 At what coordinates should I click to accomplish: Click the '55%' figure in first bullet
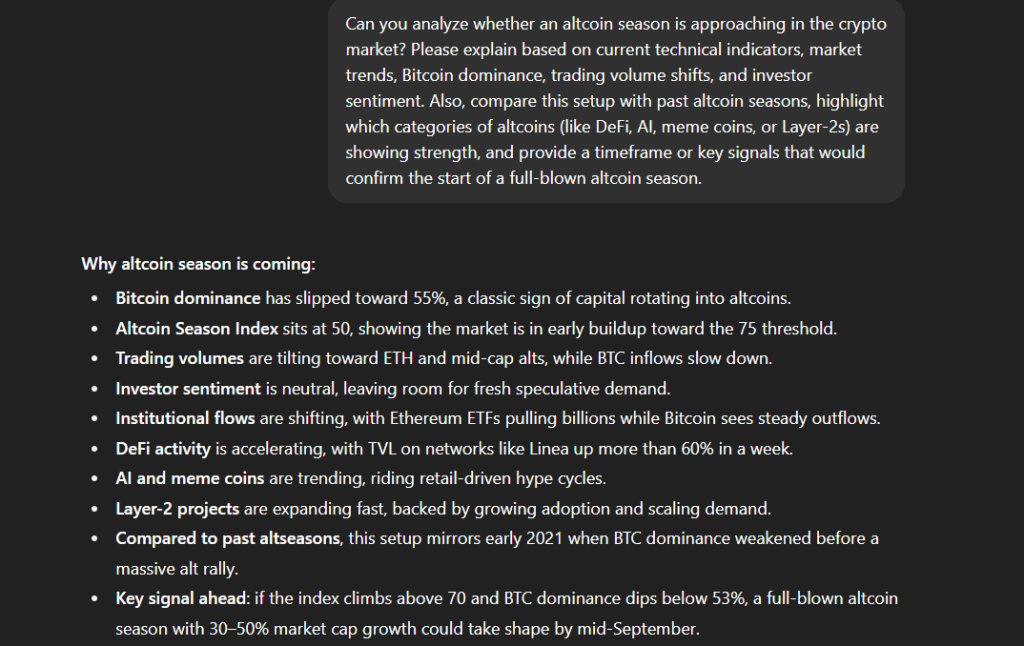(429, 299)
